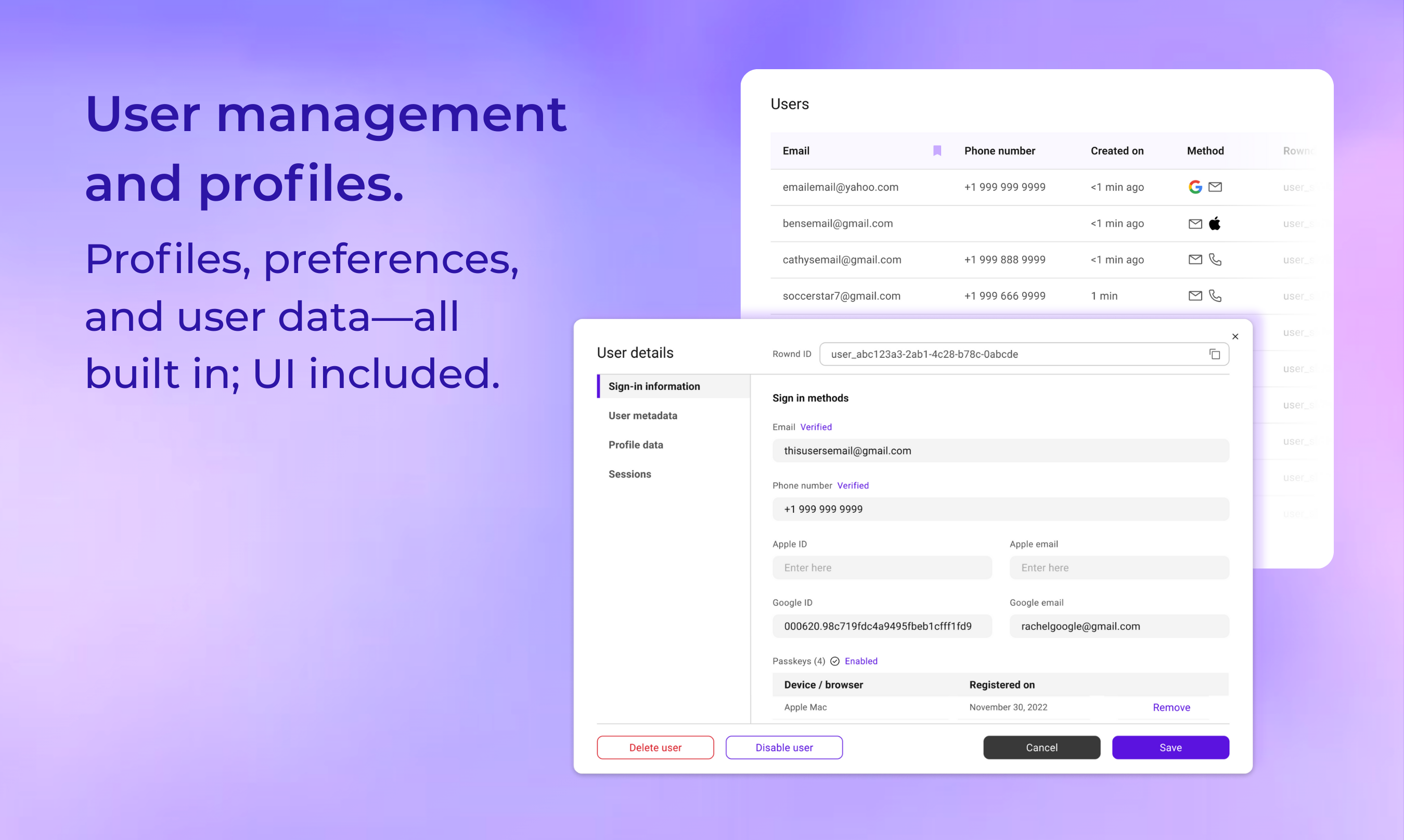The height and width of the screenshot is (840, 1404).
Task: Click the email field with thisusersemail@gmail.com
Action: [1000, 450]
